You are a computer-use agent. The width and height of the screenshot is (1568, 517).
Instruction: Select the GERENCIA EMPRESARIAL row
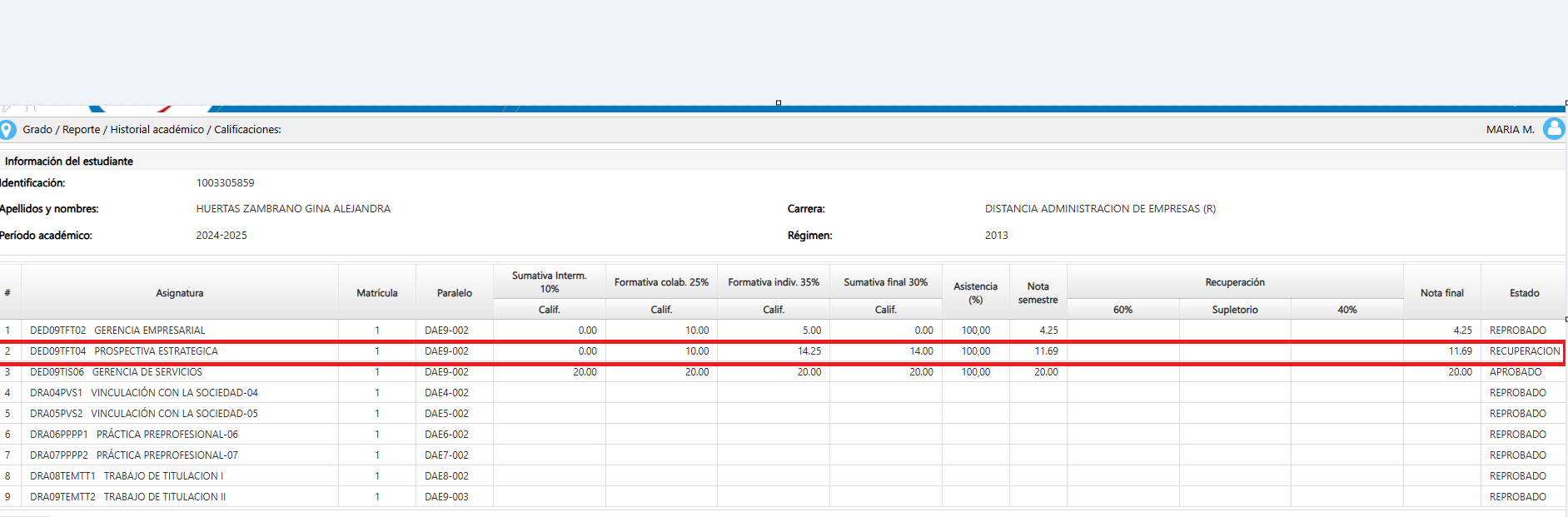784,331
